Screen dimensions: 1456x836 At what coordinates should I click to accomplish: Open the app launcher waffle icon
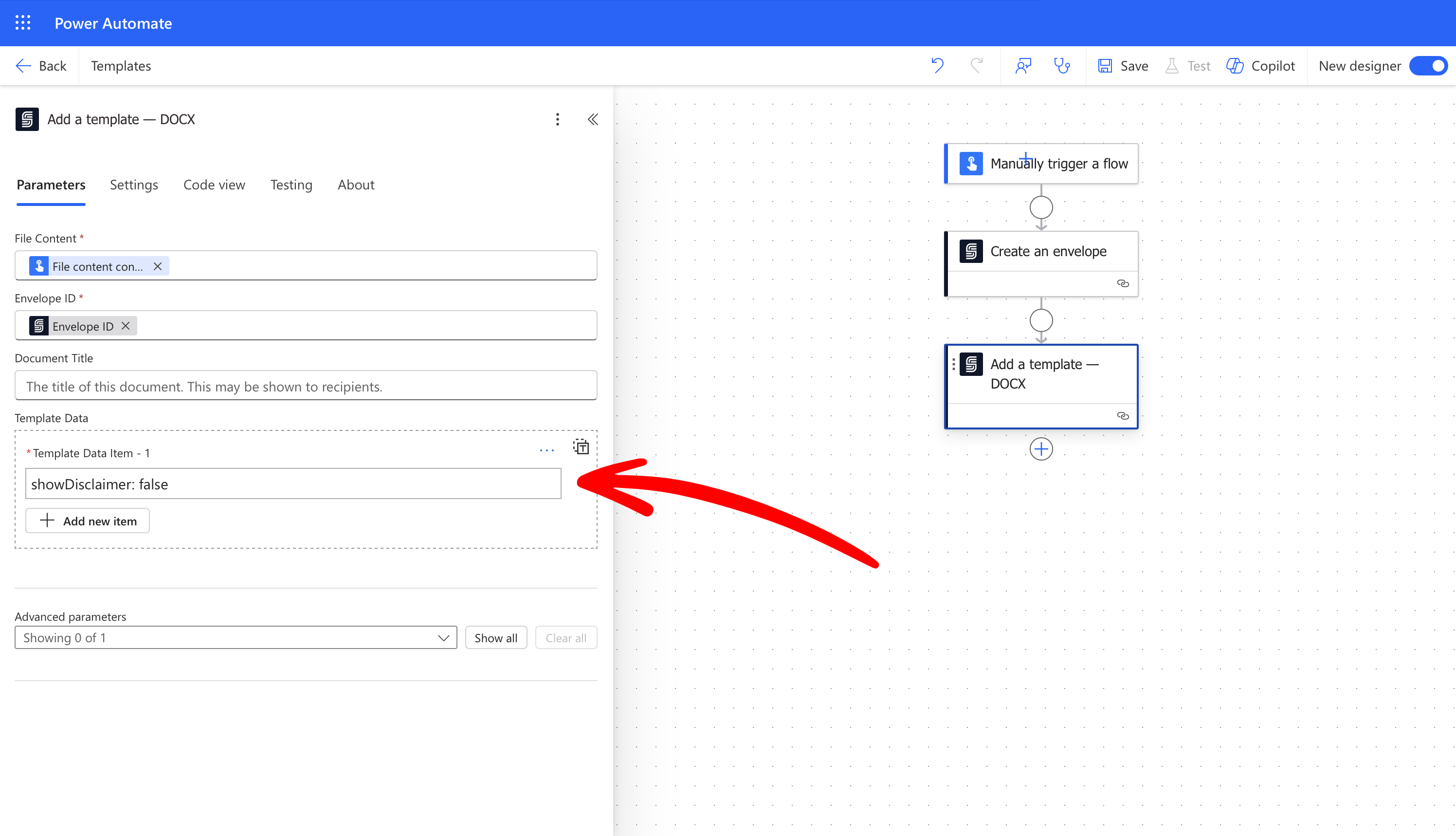click(x=23, y=23)
